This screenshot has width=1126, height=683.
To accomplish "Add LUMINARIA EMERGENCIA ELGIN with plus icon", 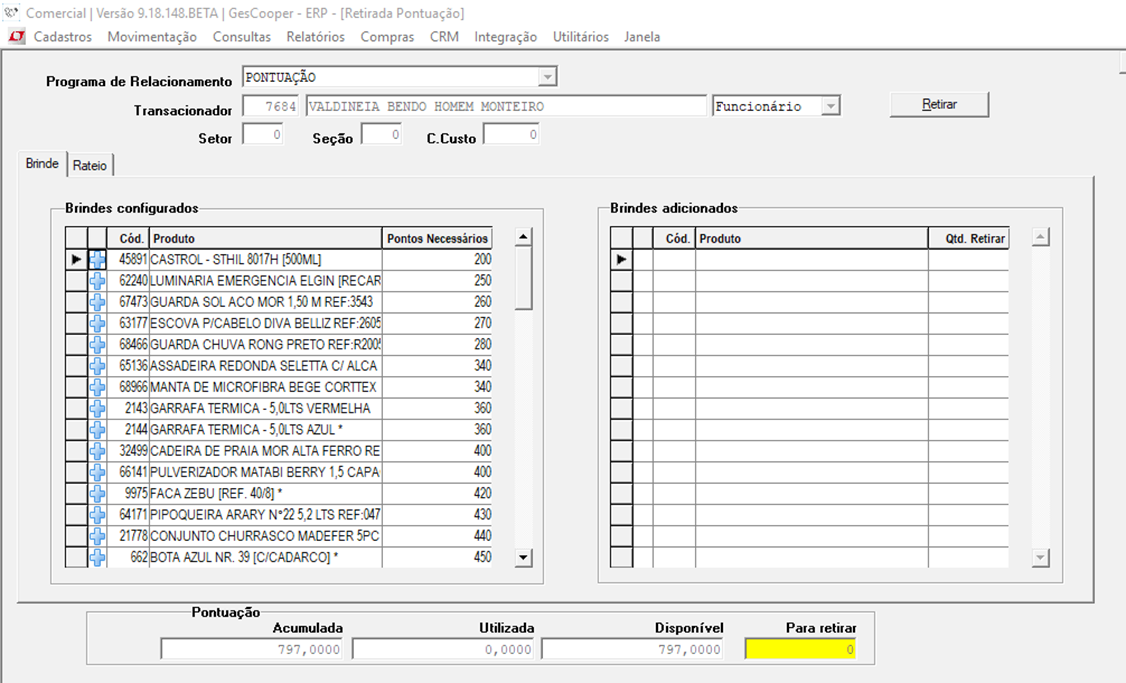I will pyautogui.click(x=97, y=281).
